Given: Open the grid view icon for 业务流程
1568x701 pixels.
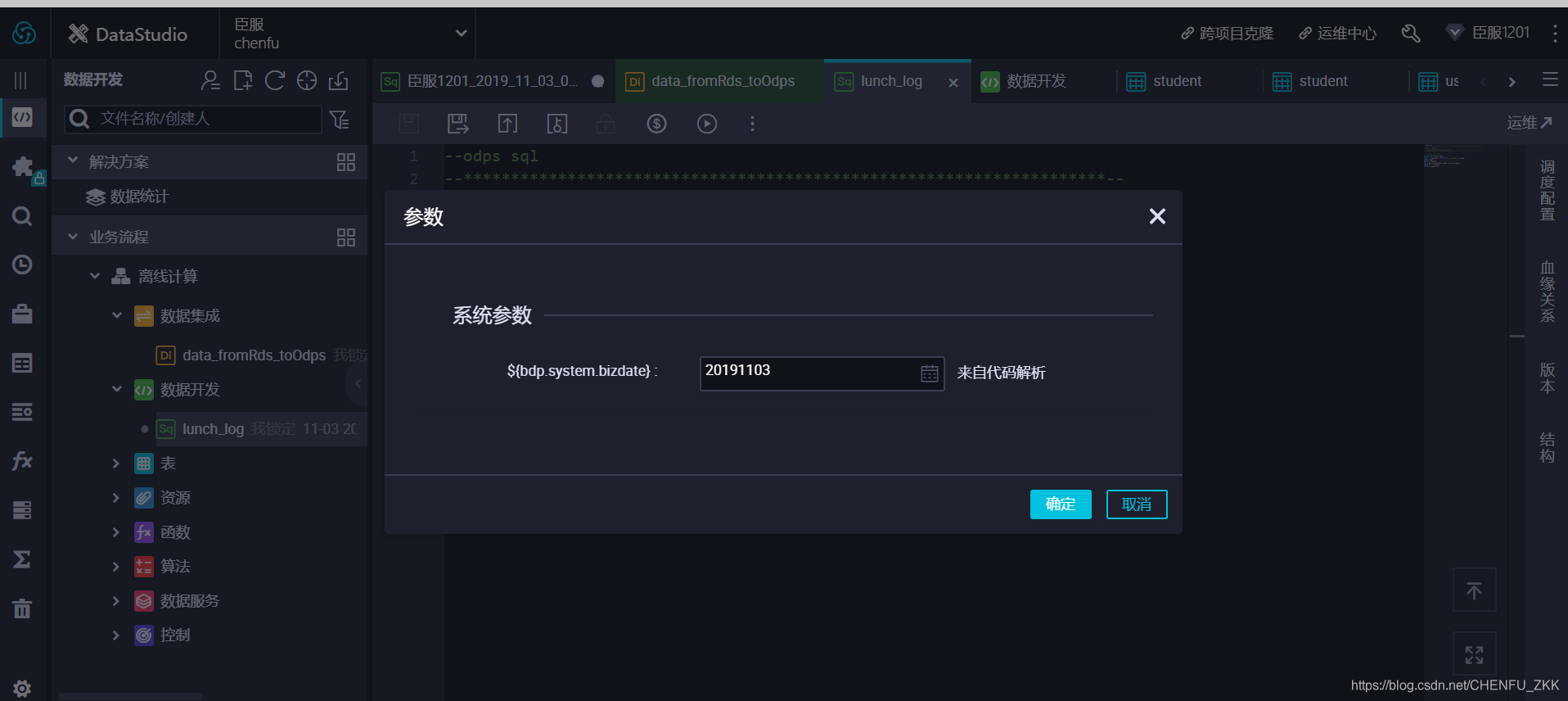Looking at the screenshot, I should 346,237.
